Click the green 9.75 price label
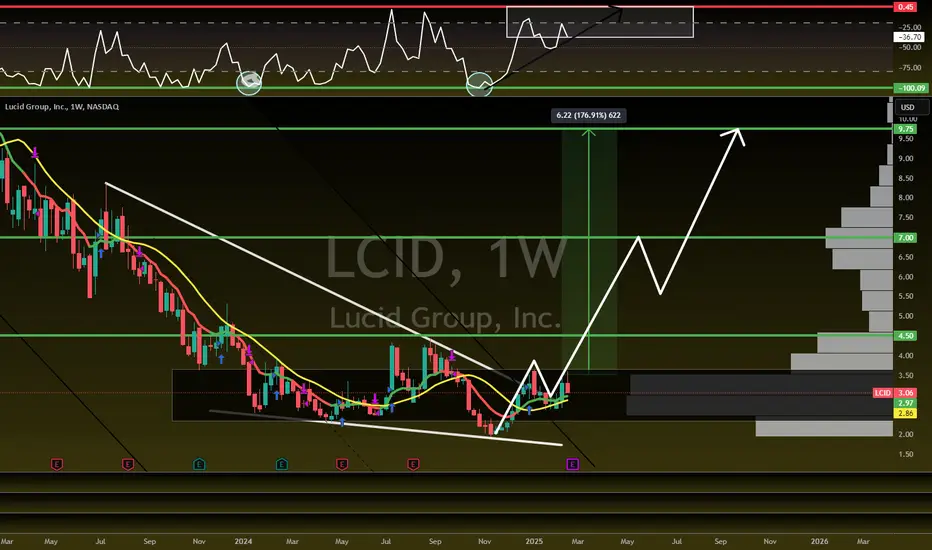The height and width of the screenshot is (550, 932). (906, 129)
